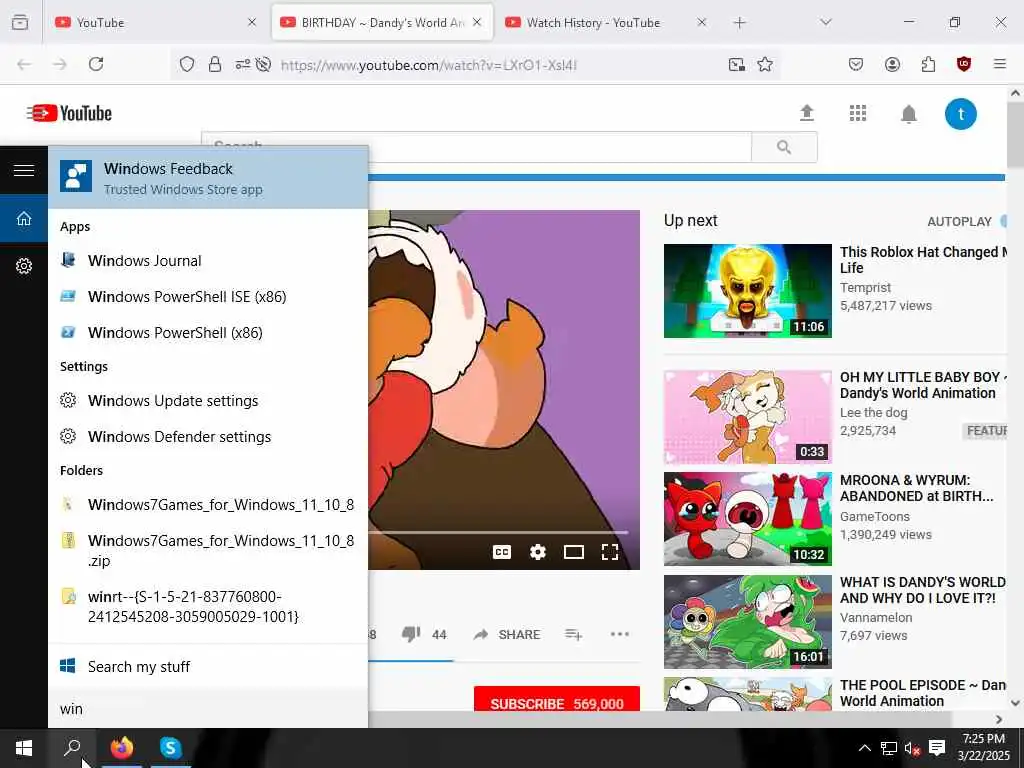Click Search my stuff

pos(208,667)
